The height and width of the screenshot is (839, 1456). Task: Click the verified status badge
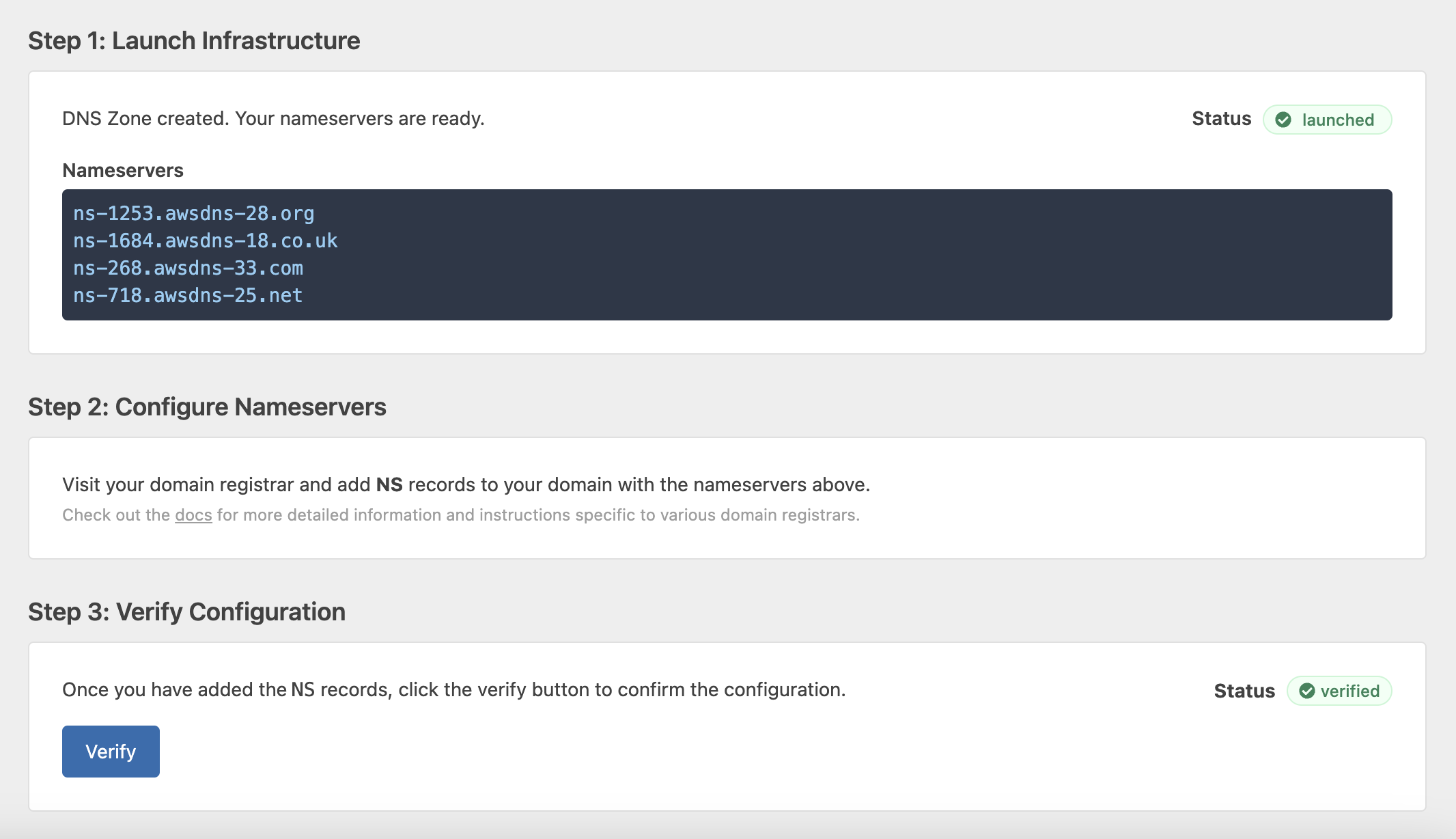(x=1339, y=691)
